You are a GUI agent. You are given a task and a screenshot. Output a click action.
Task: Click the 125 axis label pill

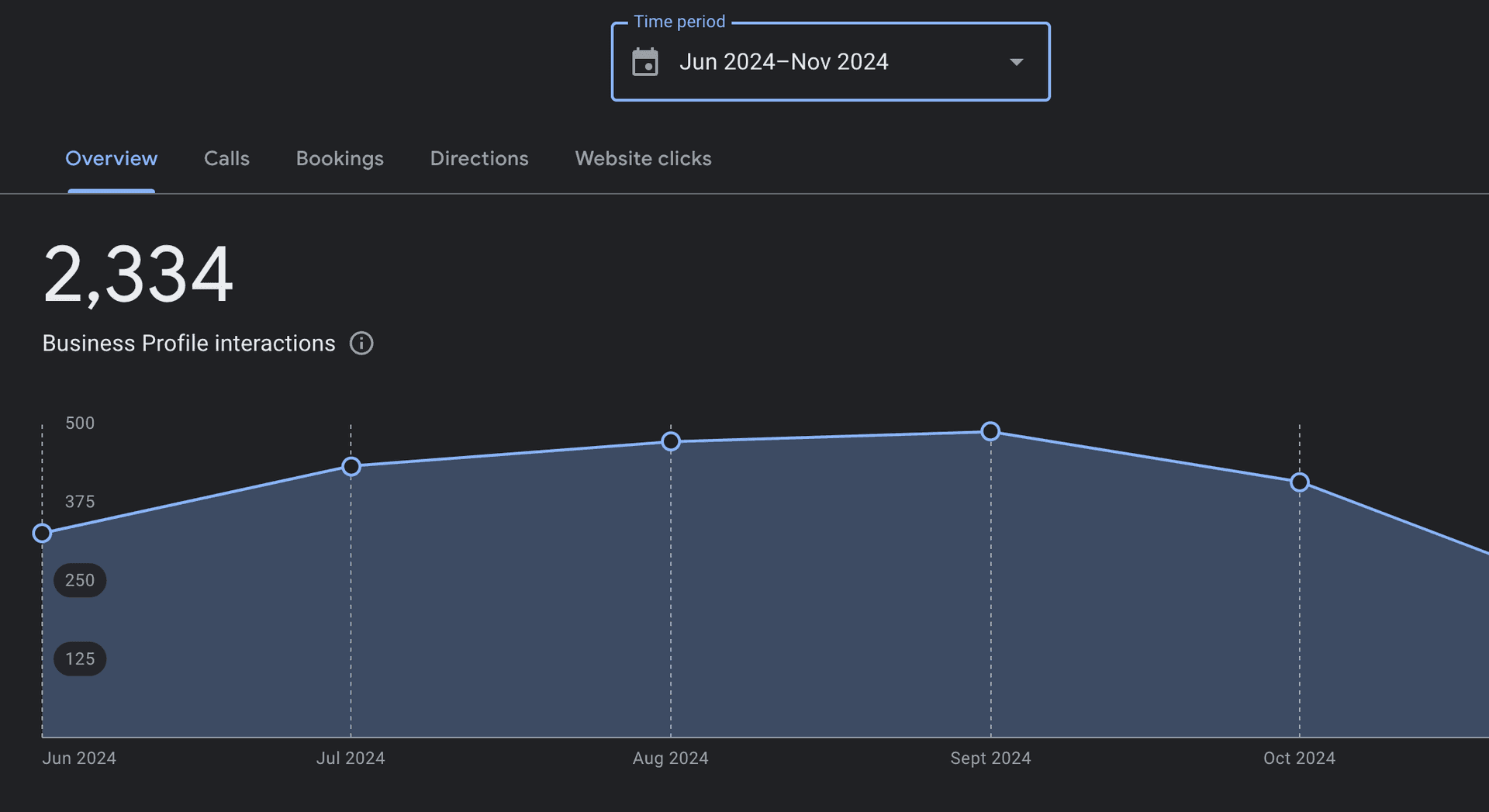tap(80, 658)
